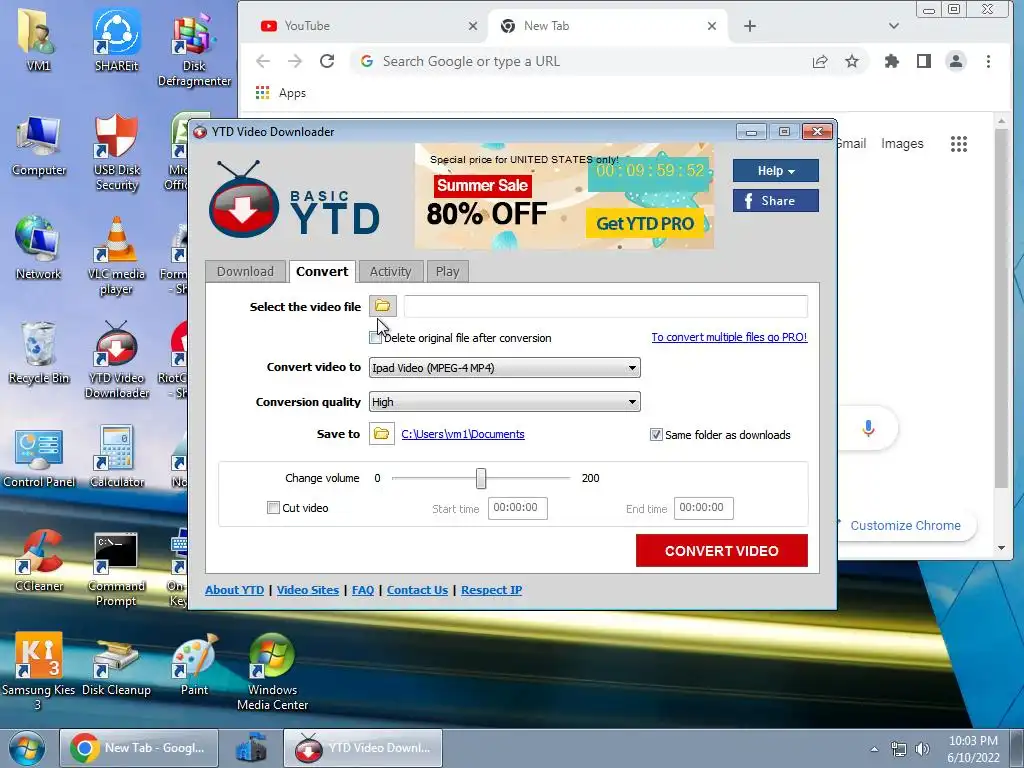Open Chrome profile avatar icon

955,61
